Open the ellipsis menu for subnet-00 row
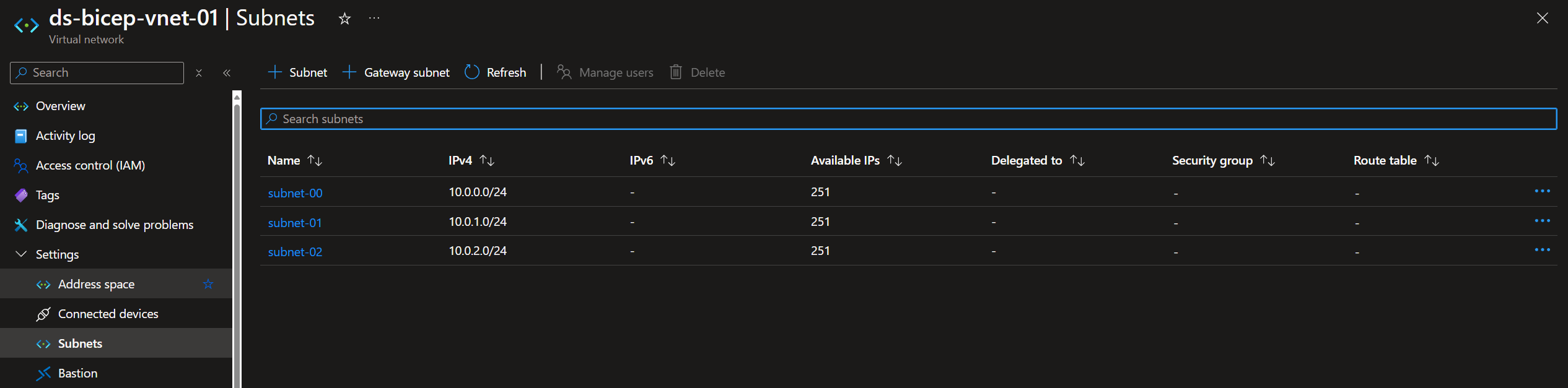Viewport: 1568px width, 388px height. click(x=1541, y=191)
